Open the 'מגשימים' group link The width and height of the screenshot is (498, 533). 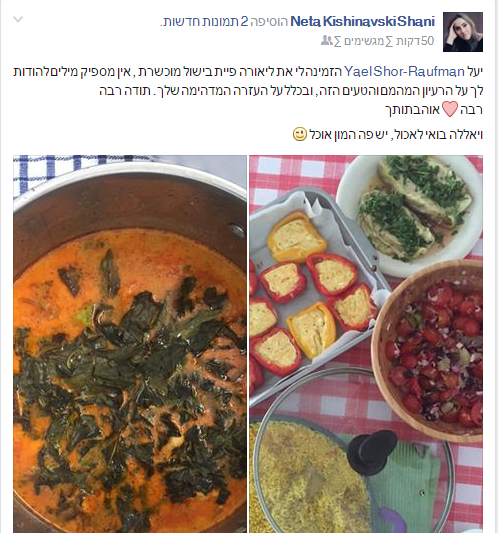[x=364, y=41]
